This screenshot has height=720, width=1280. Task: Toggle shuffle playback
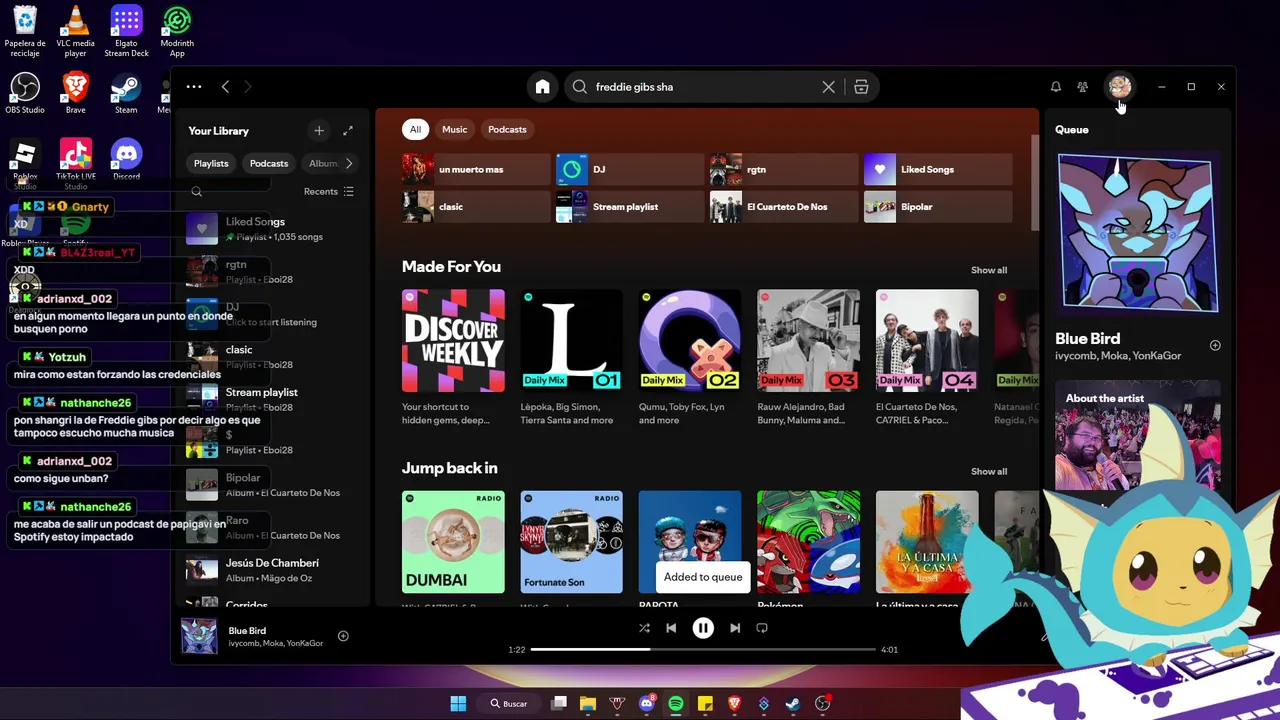[644, 628]
